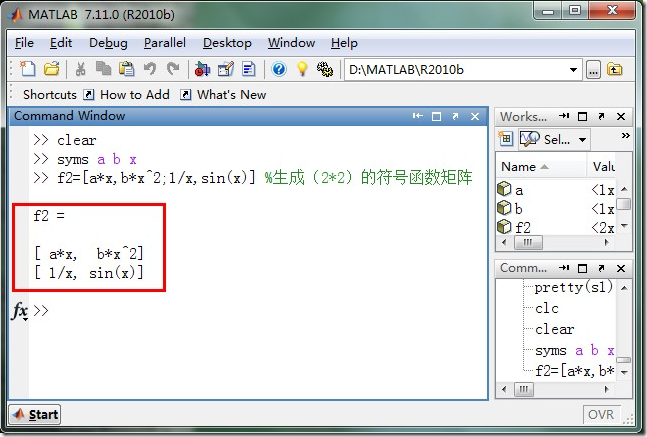The width and height of the screenshot is (647, 437).
Task: Create new variable in Workspace toolbar
Action: tap(505, 139)
